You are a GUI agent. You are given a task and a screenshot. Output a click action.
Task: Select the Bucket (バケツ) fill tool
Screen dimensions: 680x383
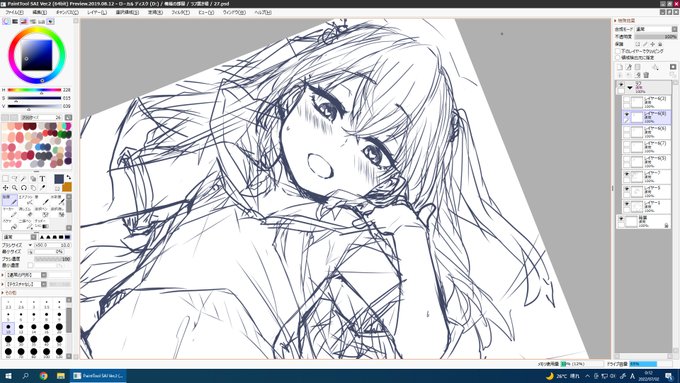(x=10, y=224)
